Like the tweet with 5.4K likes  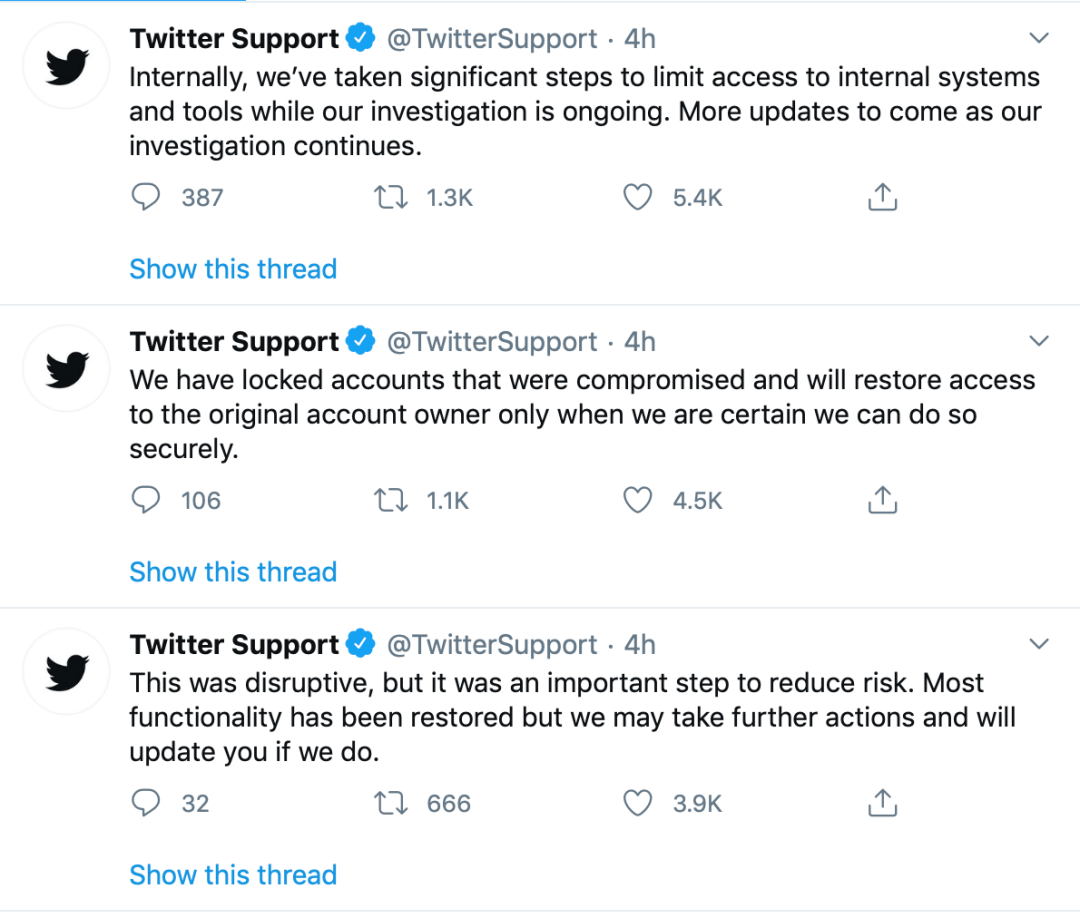(x=638, y=197)
